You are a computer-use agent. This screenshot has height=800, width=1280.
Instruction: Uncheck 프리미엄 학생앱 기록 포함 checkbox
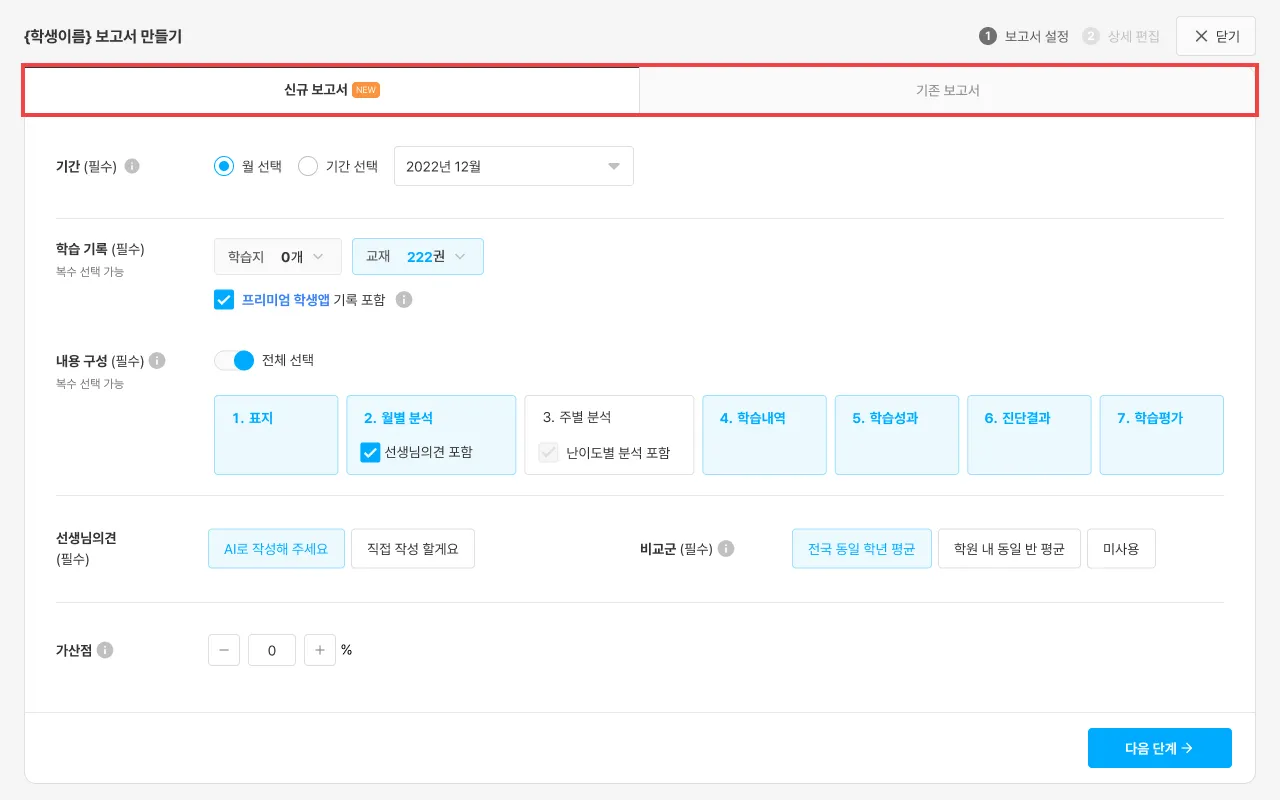coord(224,300)
